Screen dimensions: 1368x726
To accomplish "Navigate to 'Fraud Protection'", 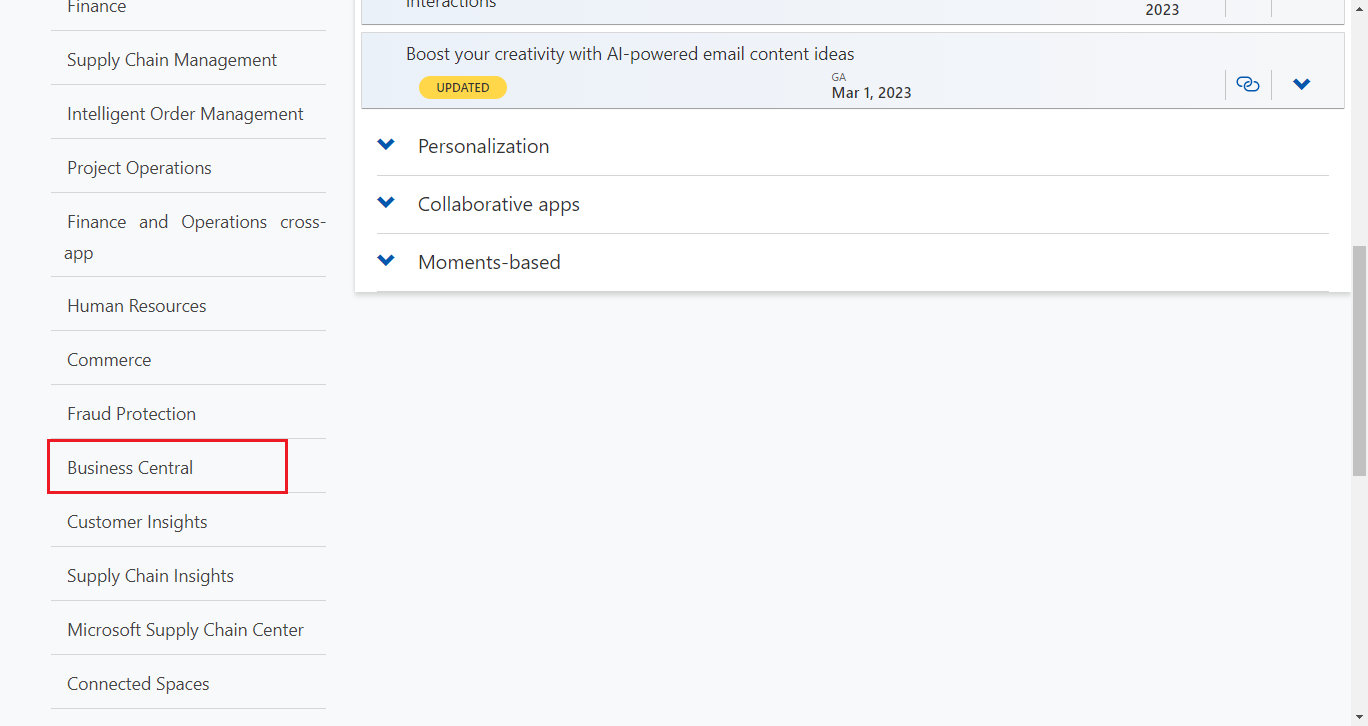I will tap(131, 413).
